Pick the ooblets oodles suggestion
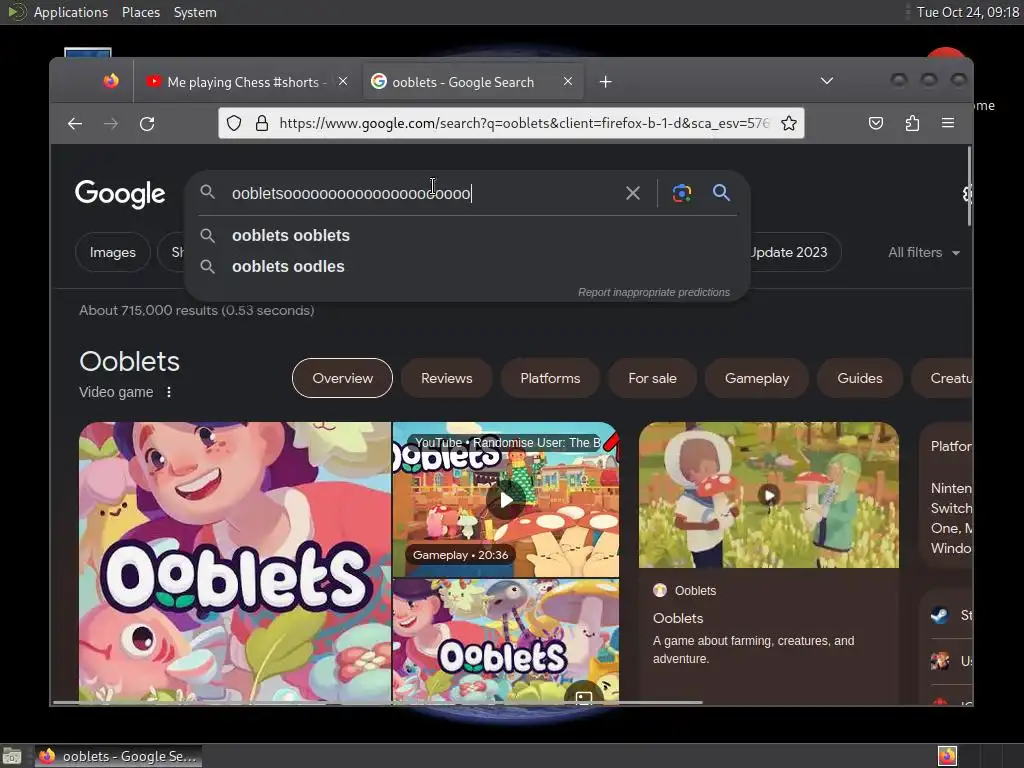The width and height of the screenshot is (1024, 768). click(468, 266)
